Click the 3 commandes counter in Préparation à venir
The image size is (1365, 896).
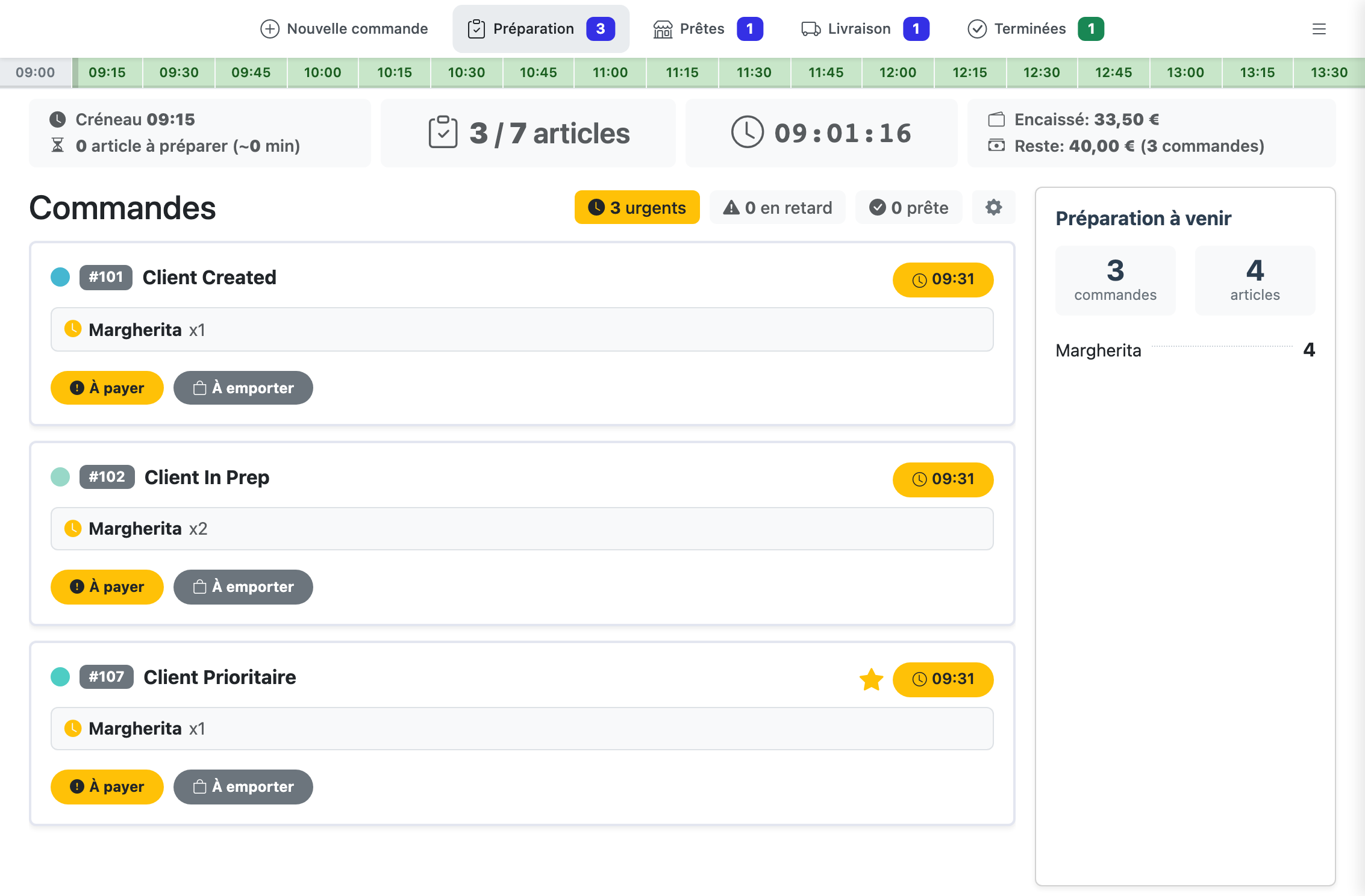coord(1116,280)
